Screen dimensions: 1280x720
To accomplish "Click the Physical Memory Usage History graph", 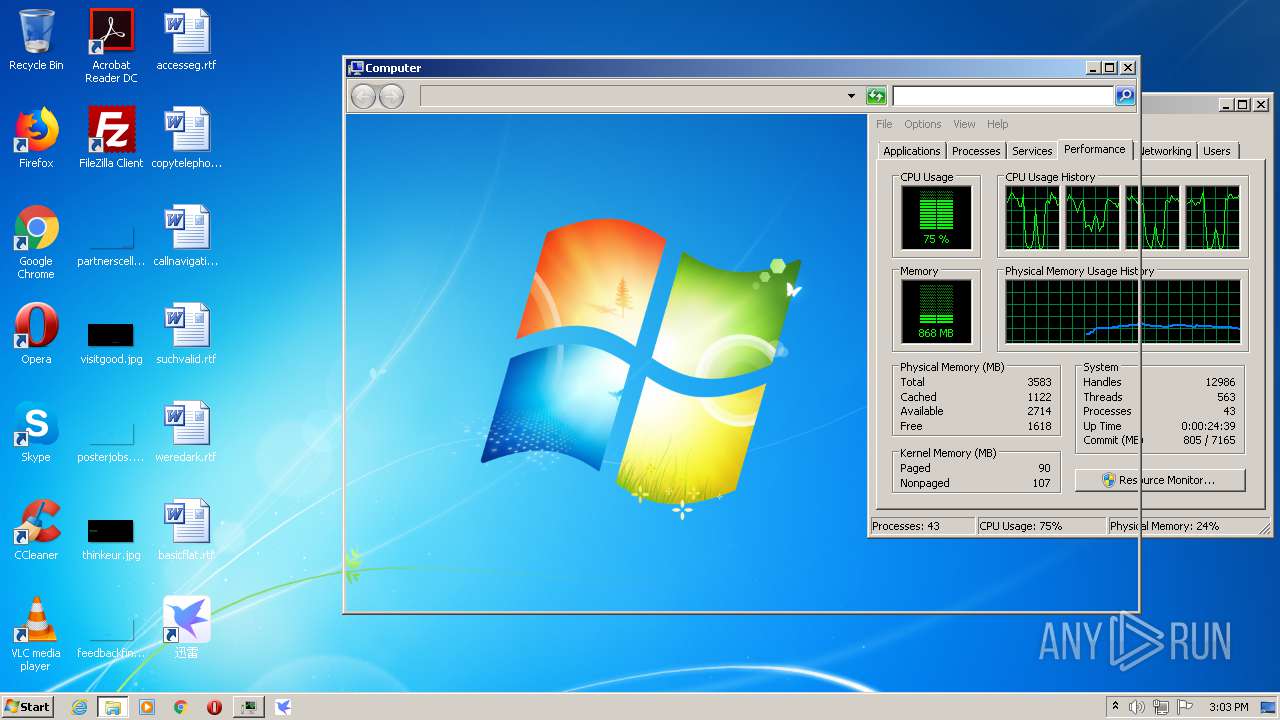I will 1123,311.
